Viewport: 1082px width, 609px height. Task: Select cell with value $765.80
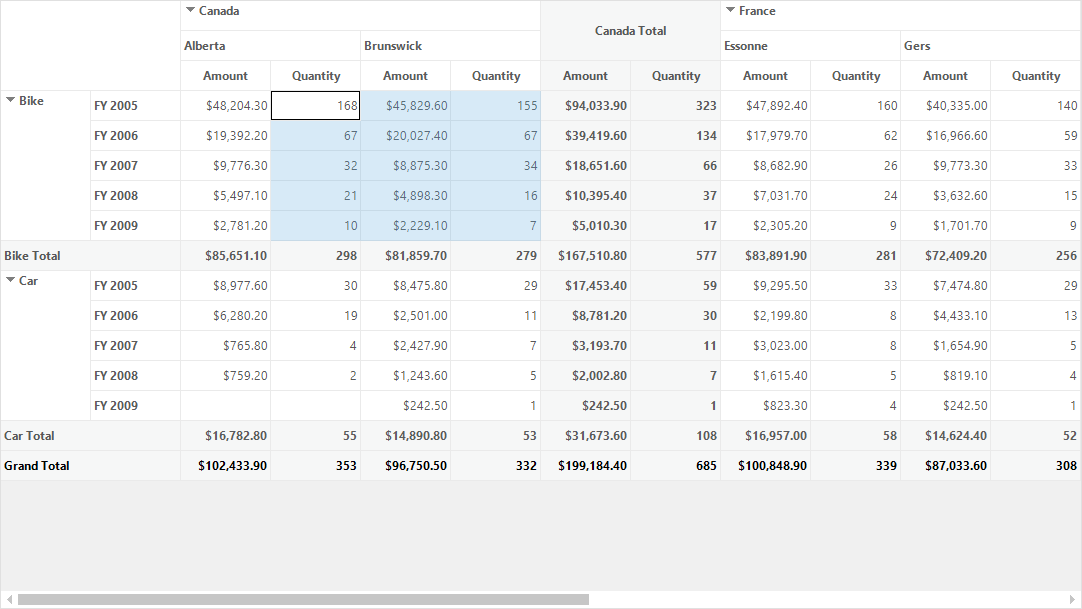(x=226, y=346)
